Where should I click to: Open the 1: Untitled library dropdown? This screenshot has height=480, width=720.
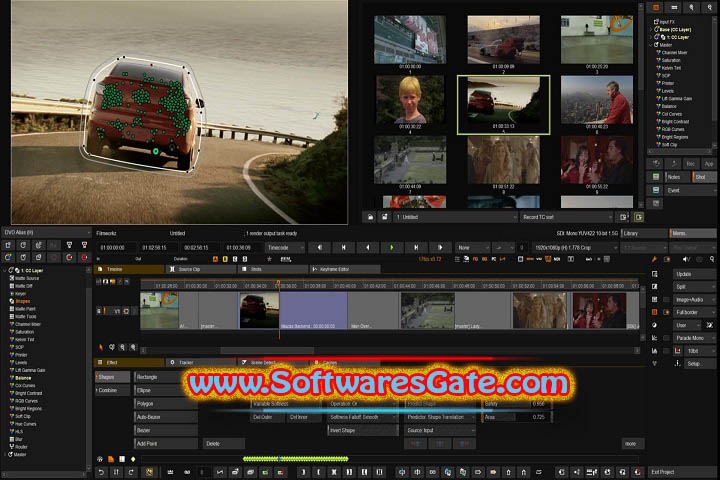pos(456,217)
